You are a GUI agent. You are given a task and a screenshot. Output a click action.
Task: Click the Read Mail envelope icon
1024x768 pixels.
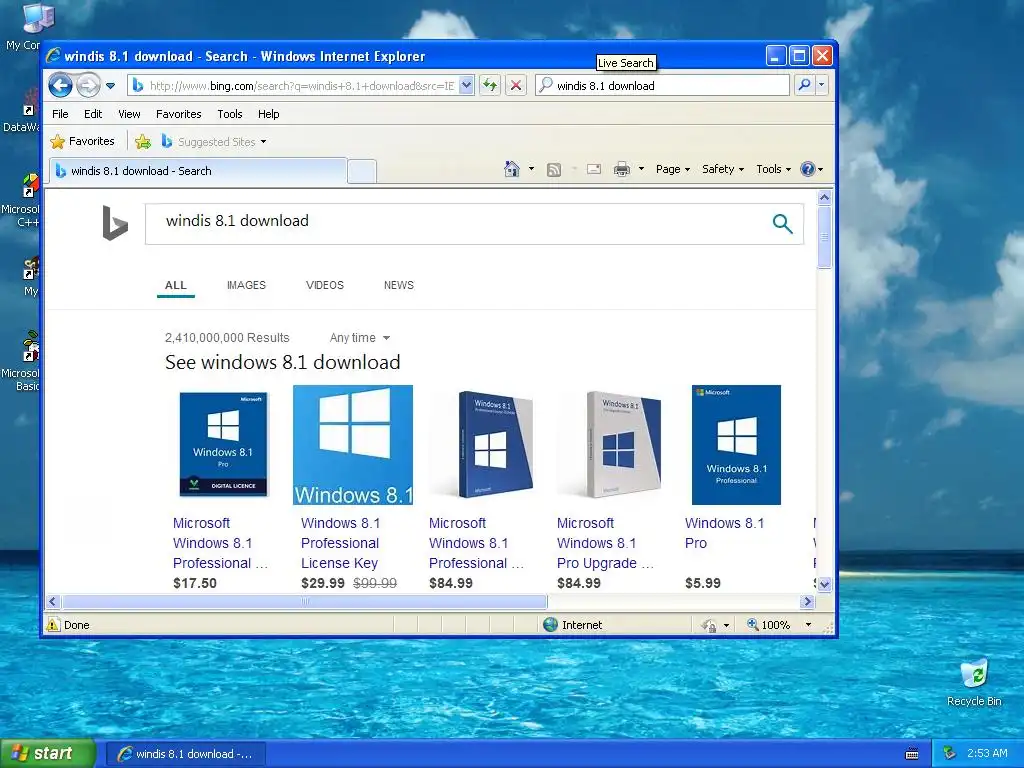(x=594, y=170)
